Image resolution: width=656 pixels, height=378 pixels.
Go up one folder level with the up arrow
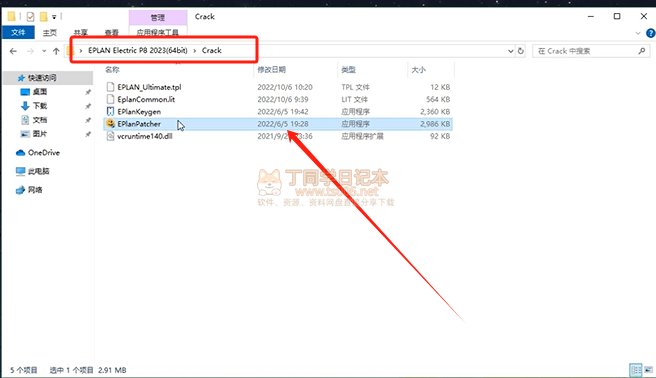click(56, 51)
